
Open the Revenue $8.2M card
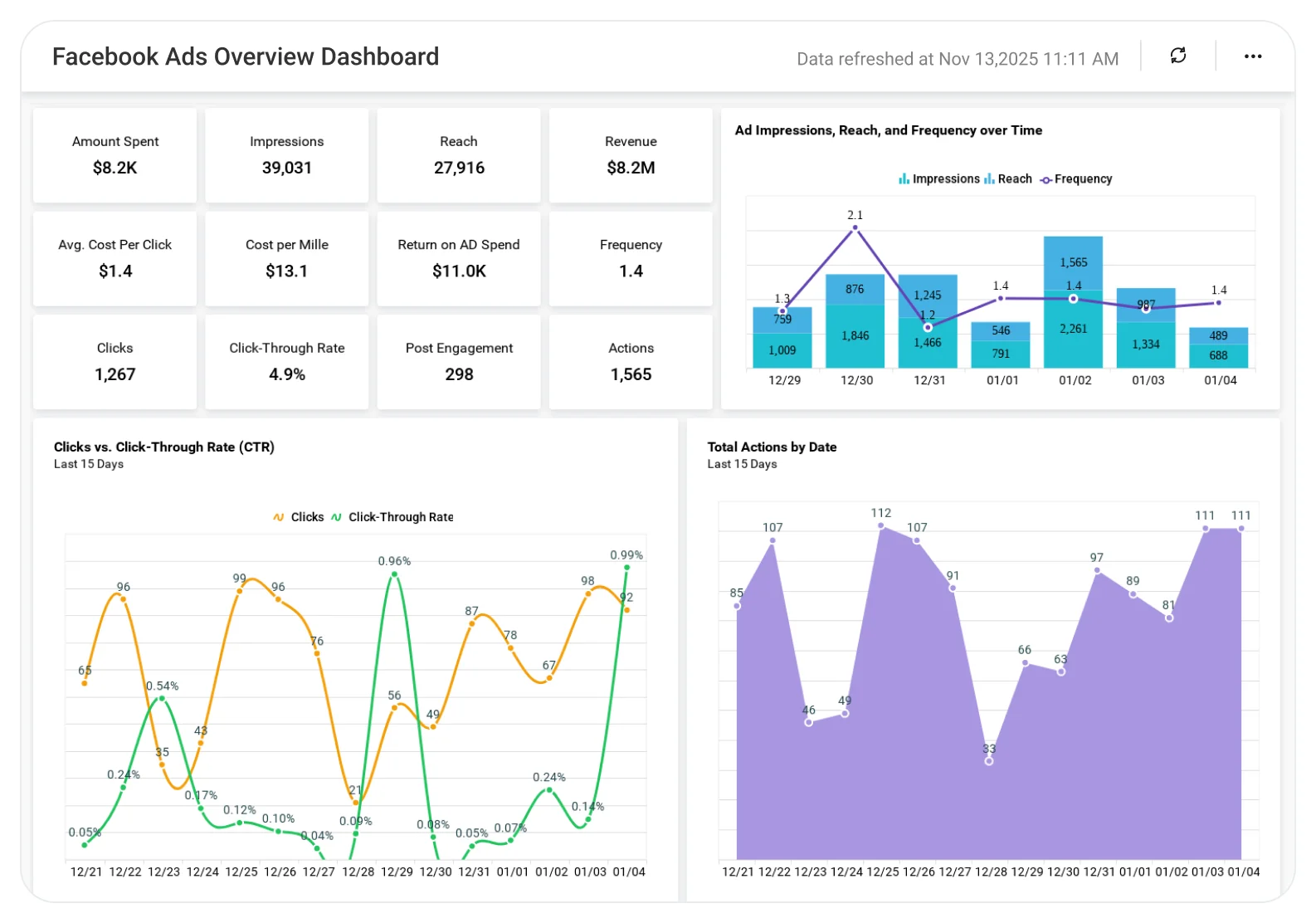[631, 155]
